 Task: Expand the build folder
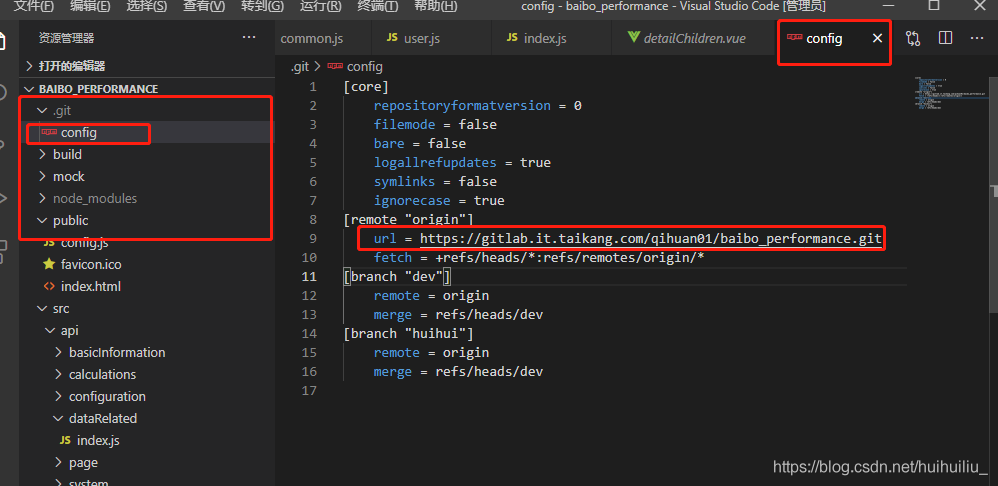148,155
